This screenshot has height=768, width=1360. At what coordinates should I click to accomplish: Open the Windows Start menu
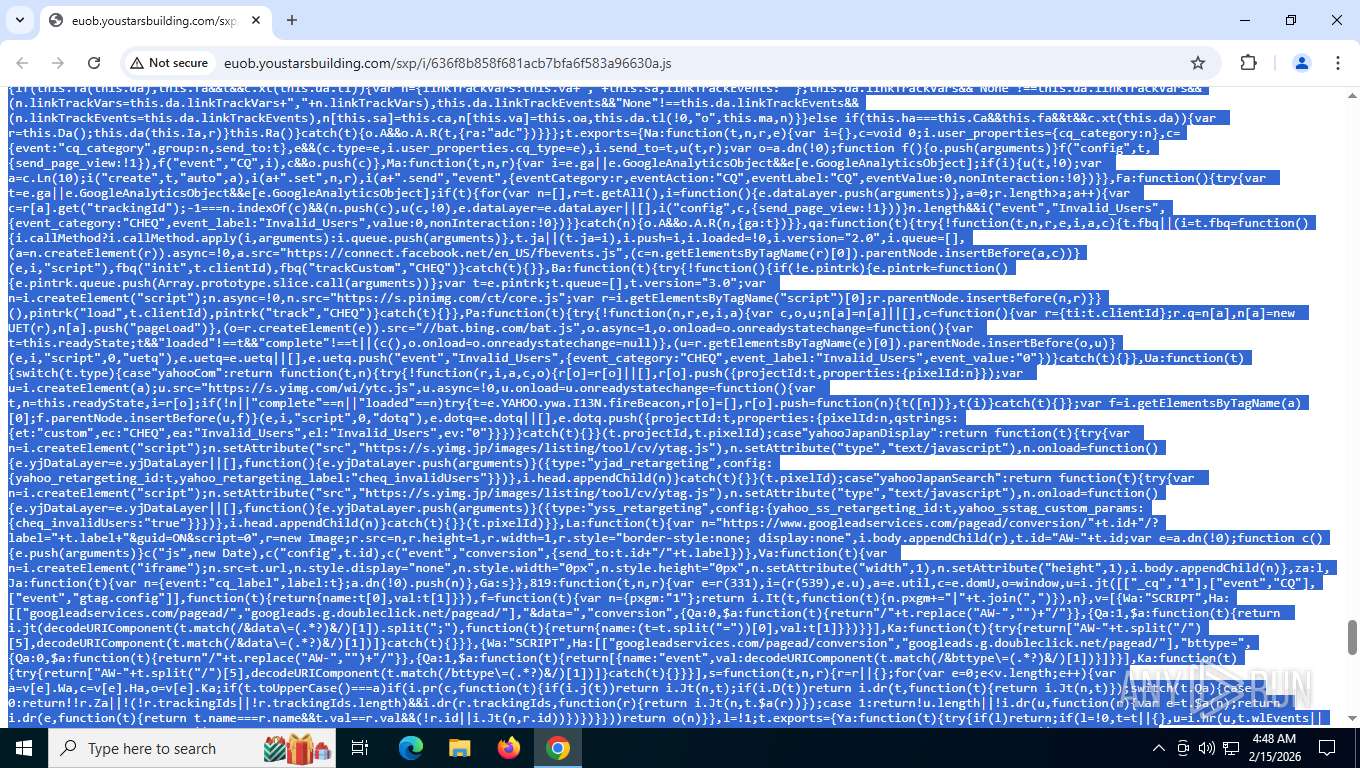[23, 748]
